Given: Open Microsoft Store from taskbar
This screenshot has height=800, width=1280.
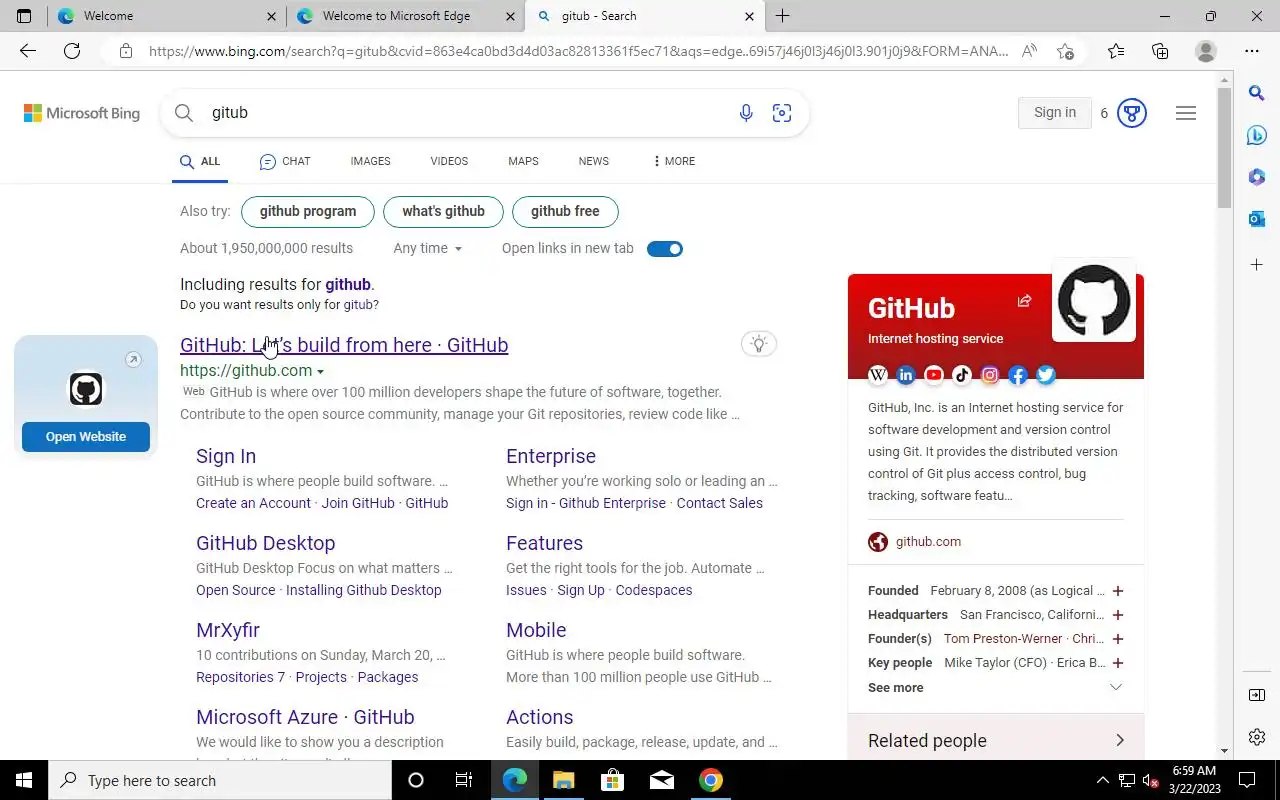Looking at the screenshot, I should click(612, 780).
